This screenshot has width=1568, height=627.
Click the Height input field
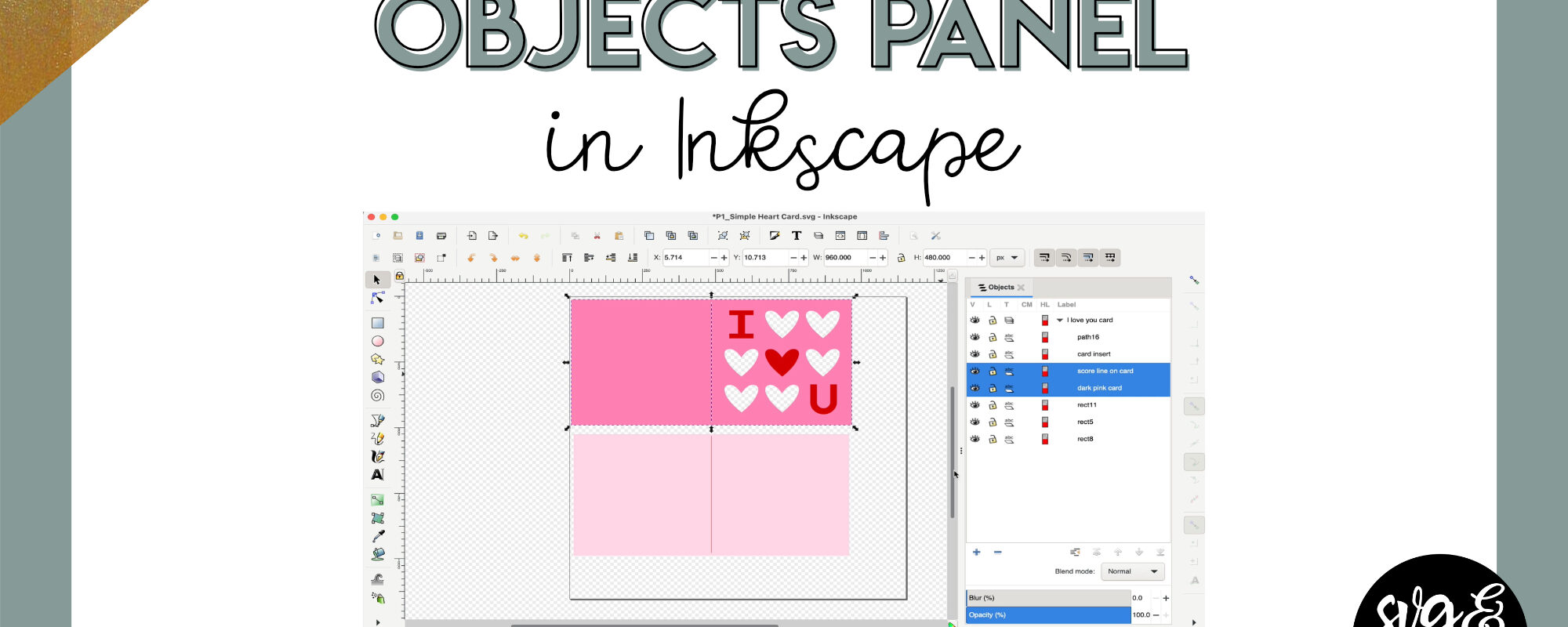click(x=945, y=258)
